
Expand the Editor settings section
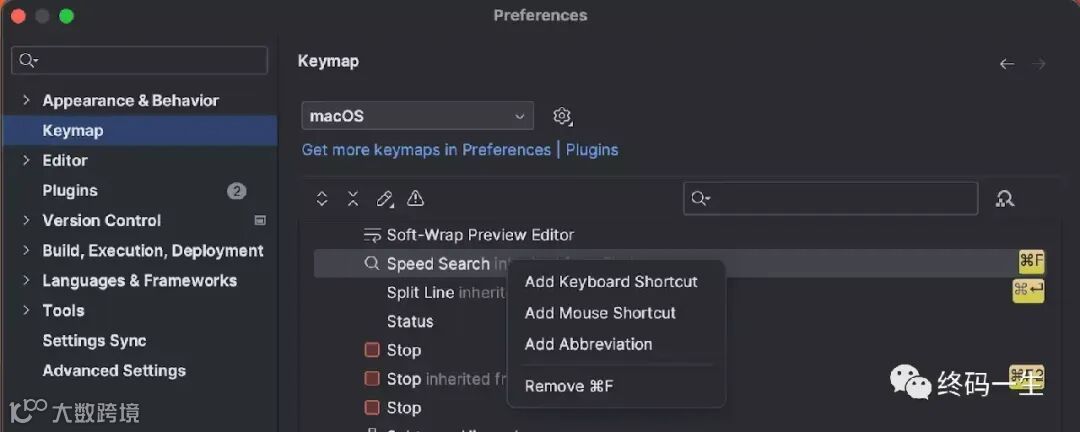(26, 161)
